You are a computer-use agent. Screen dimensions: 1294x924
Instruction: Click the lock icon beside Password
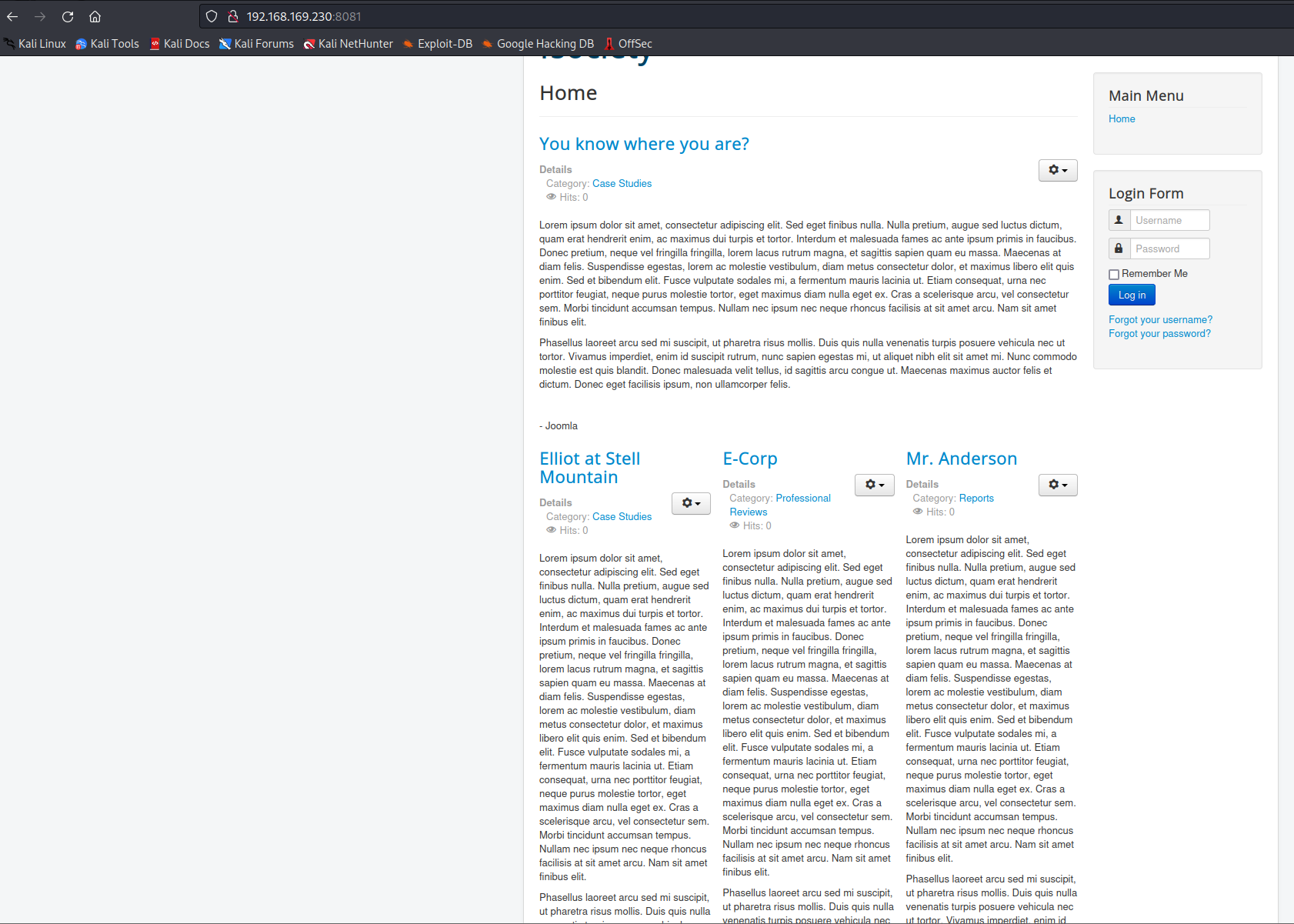[1119, 249]
